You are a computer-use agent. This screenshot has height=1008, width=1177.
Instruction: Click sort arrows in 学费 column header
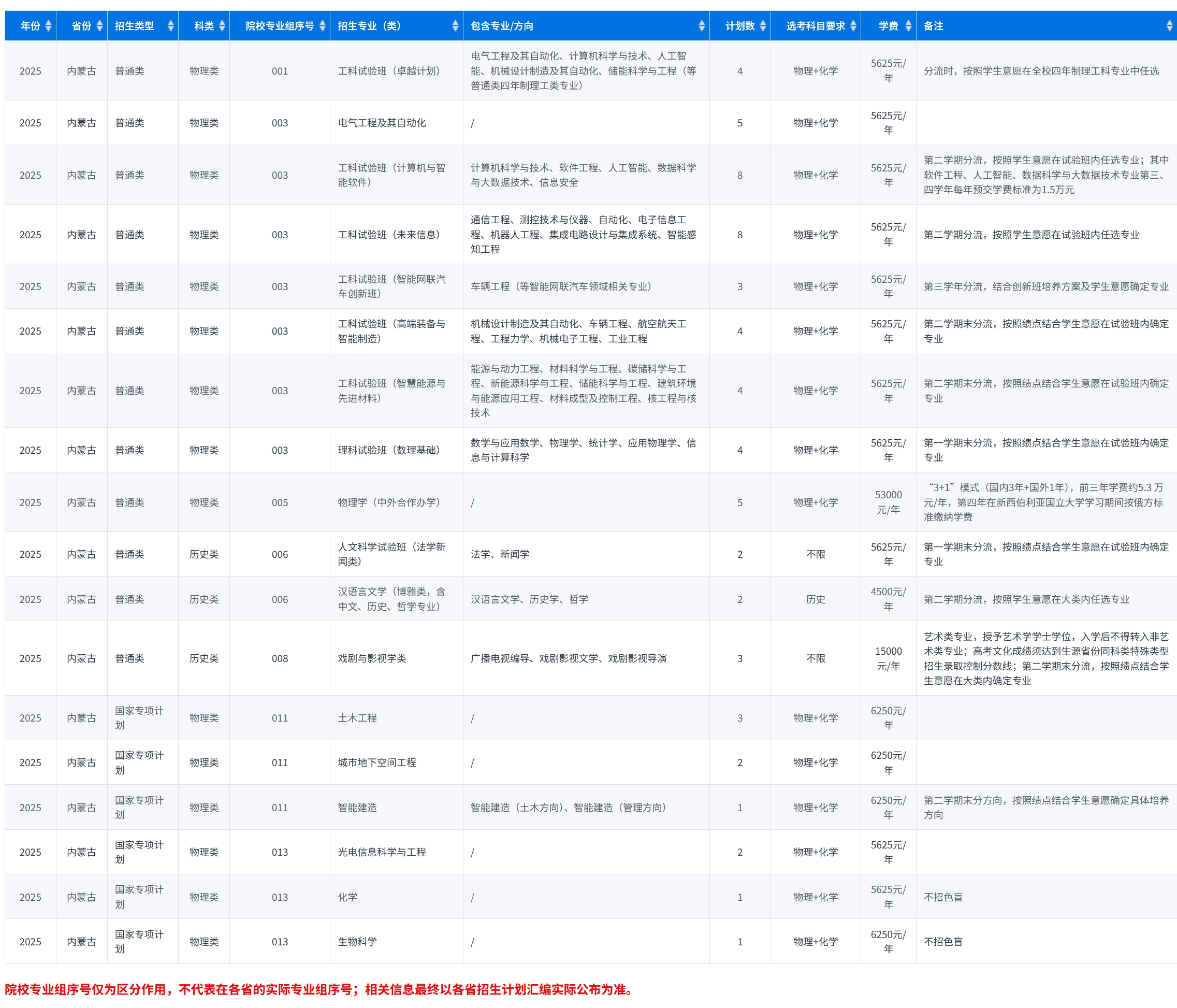coord(908,25)
